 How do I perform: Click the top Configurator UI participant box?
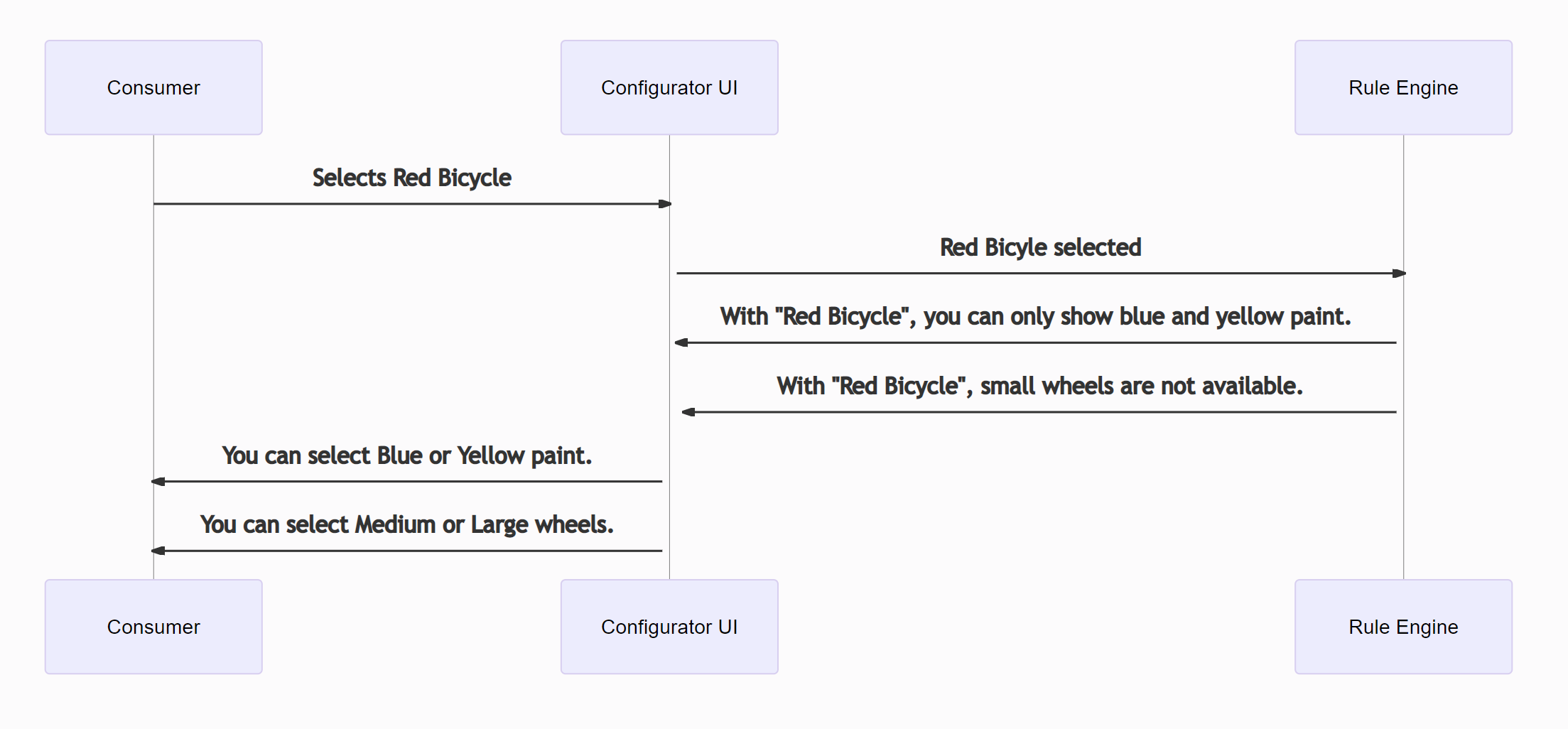pos(669,87)
